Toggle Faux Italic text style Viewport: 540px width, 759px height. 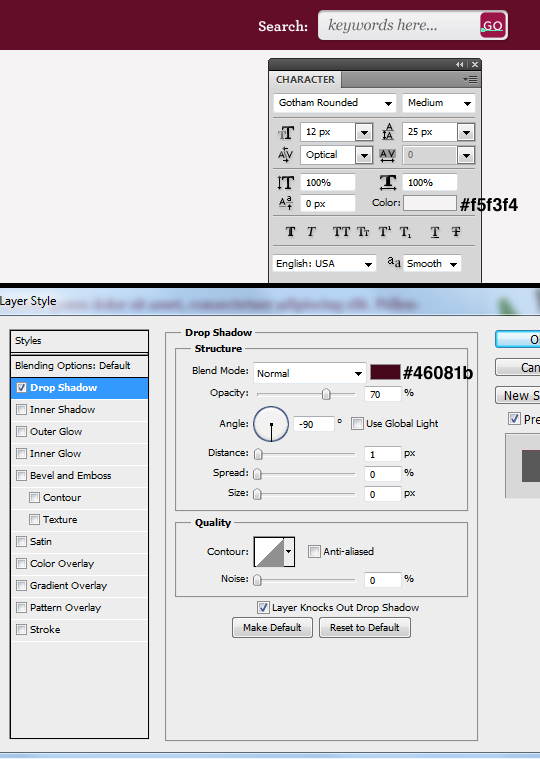311,232
